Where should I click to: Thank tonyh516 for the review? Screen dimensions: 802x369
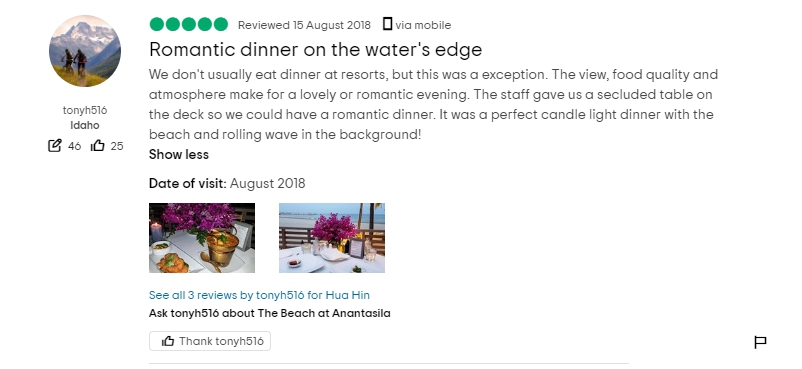coord(210,341)
